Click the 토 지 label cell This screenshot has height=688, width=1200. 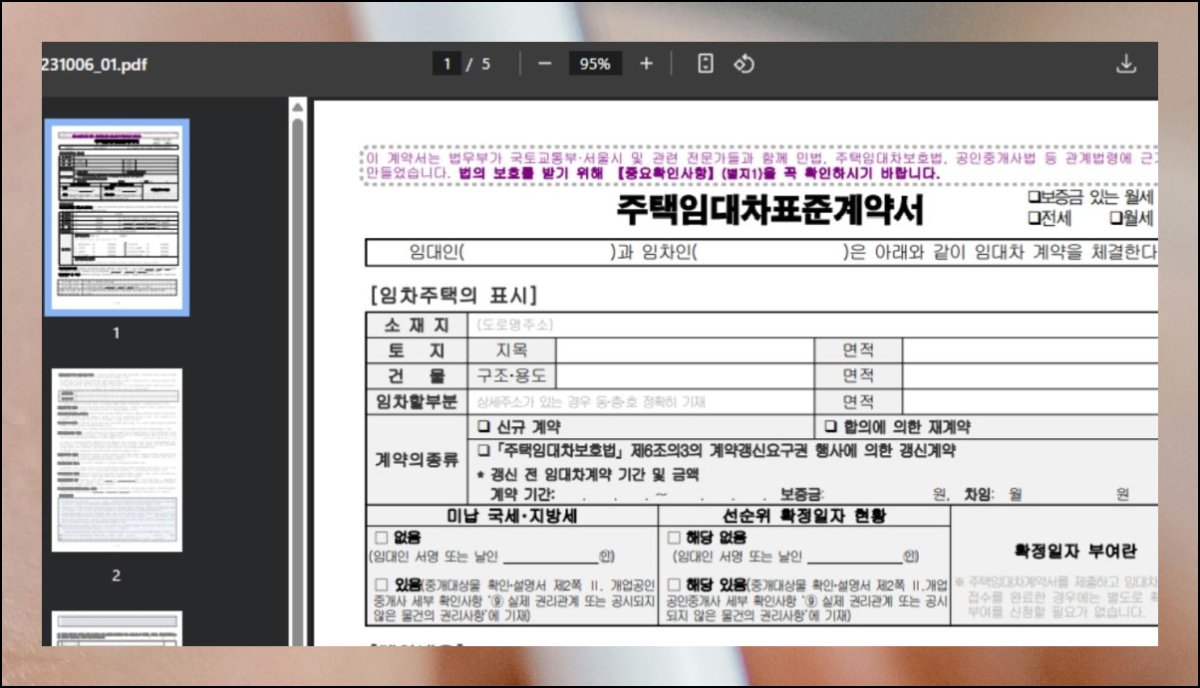pyautogui.click(x=416, y=350)
